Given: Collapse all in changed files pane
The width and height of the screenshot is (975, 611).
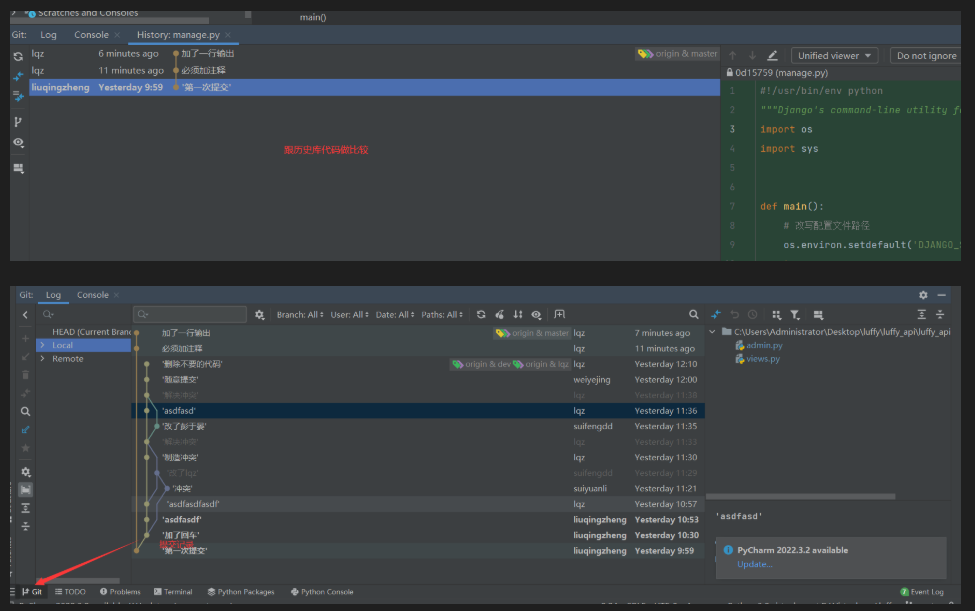Looking at the screenshot, I should click(x=940, y=315).
